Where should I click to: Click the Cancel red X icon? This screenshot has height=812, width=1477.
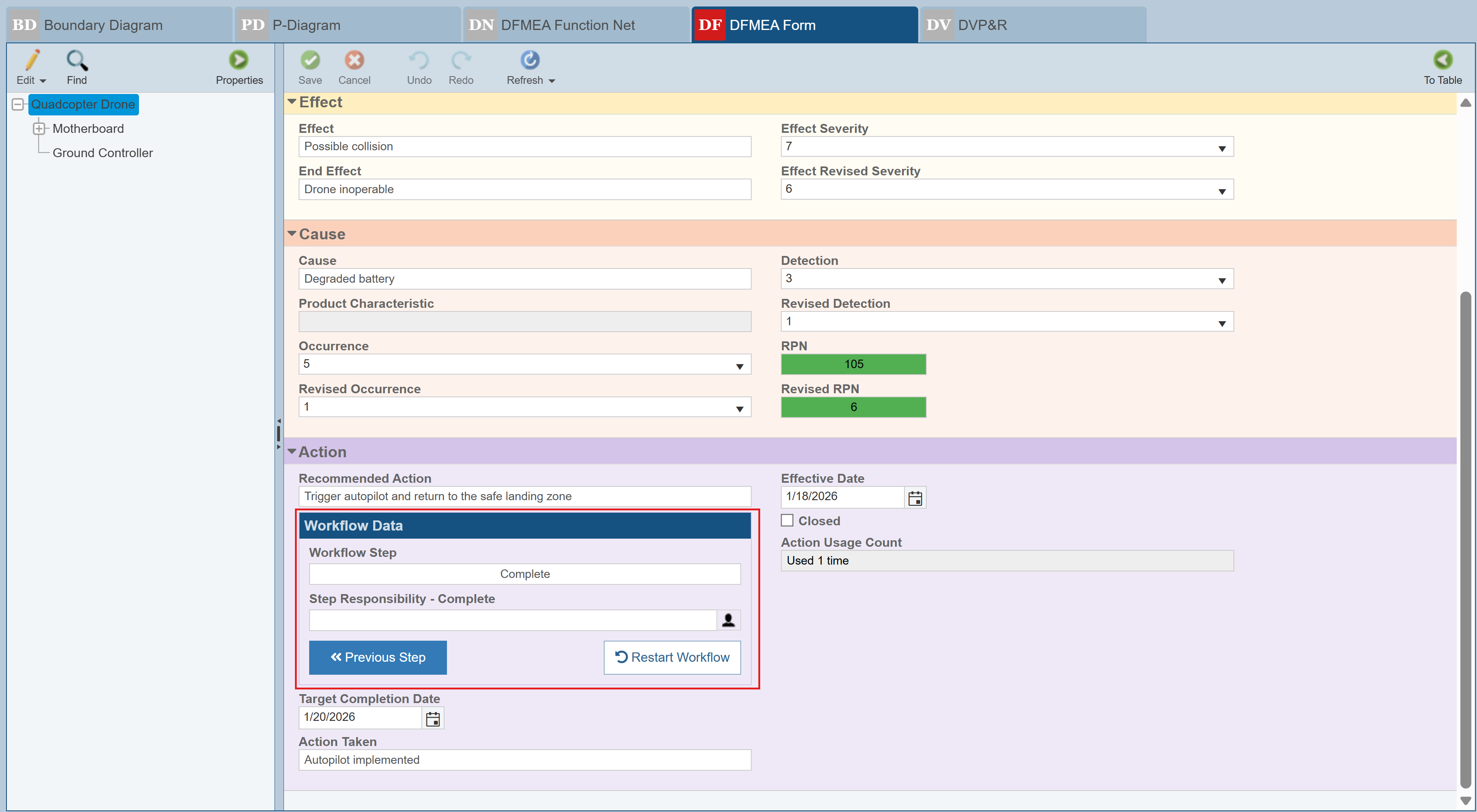(354, 60)
